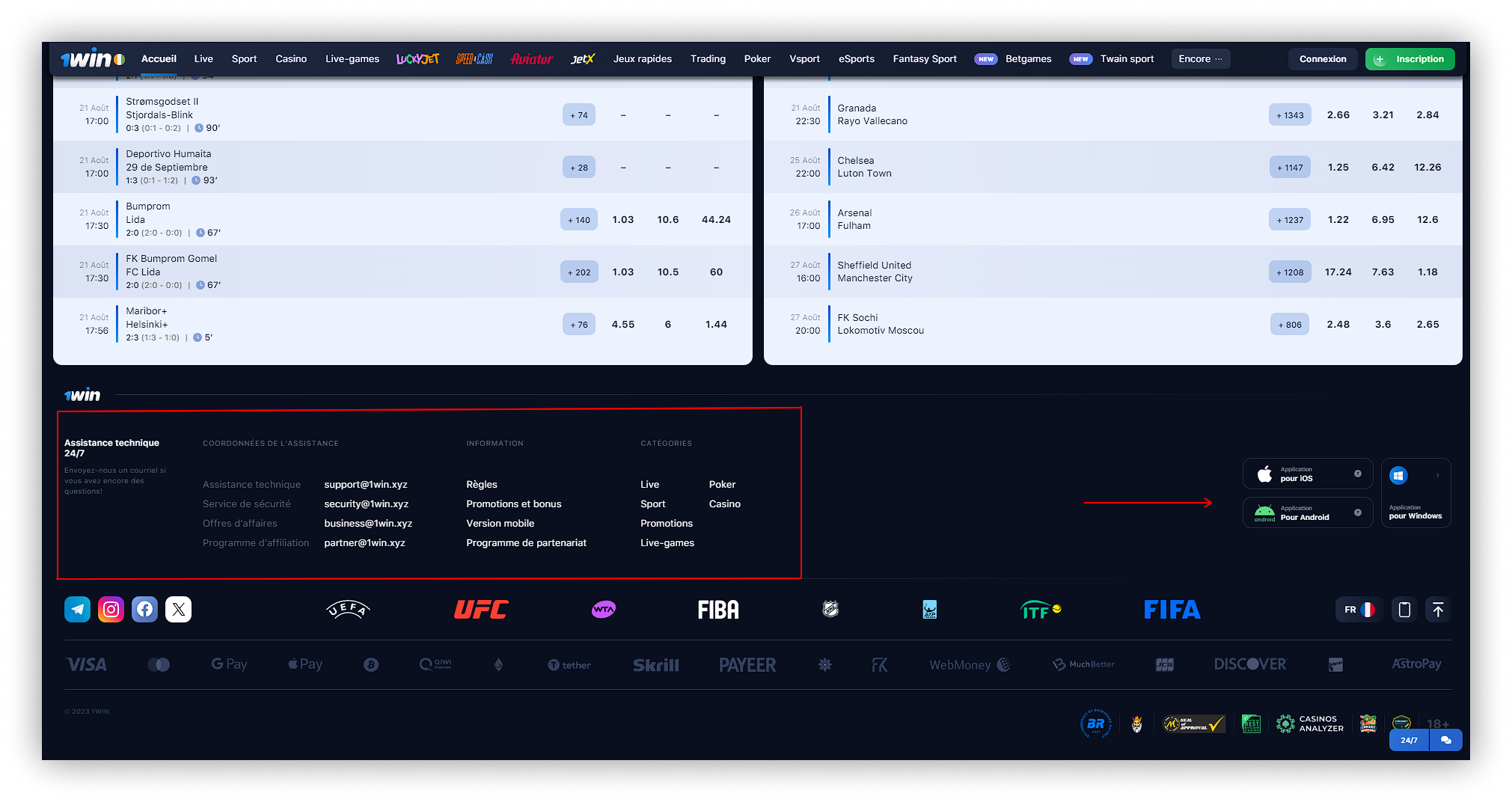Select the Lucky Jet game icon

[419, 58]
